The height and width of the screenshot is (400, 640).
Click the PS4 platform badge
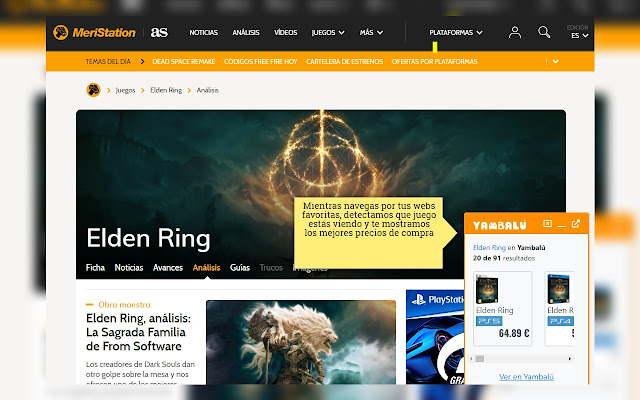pos(560,321)
